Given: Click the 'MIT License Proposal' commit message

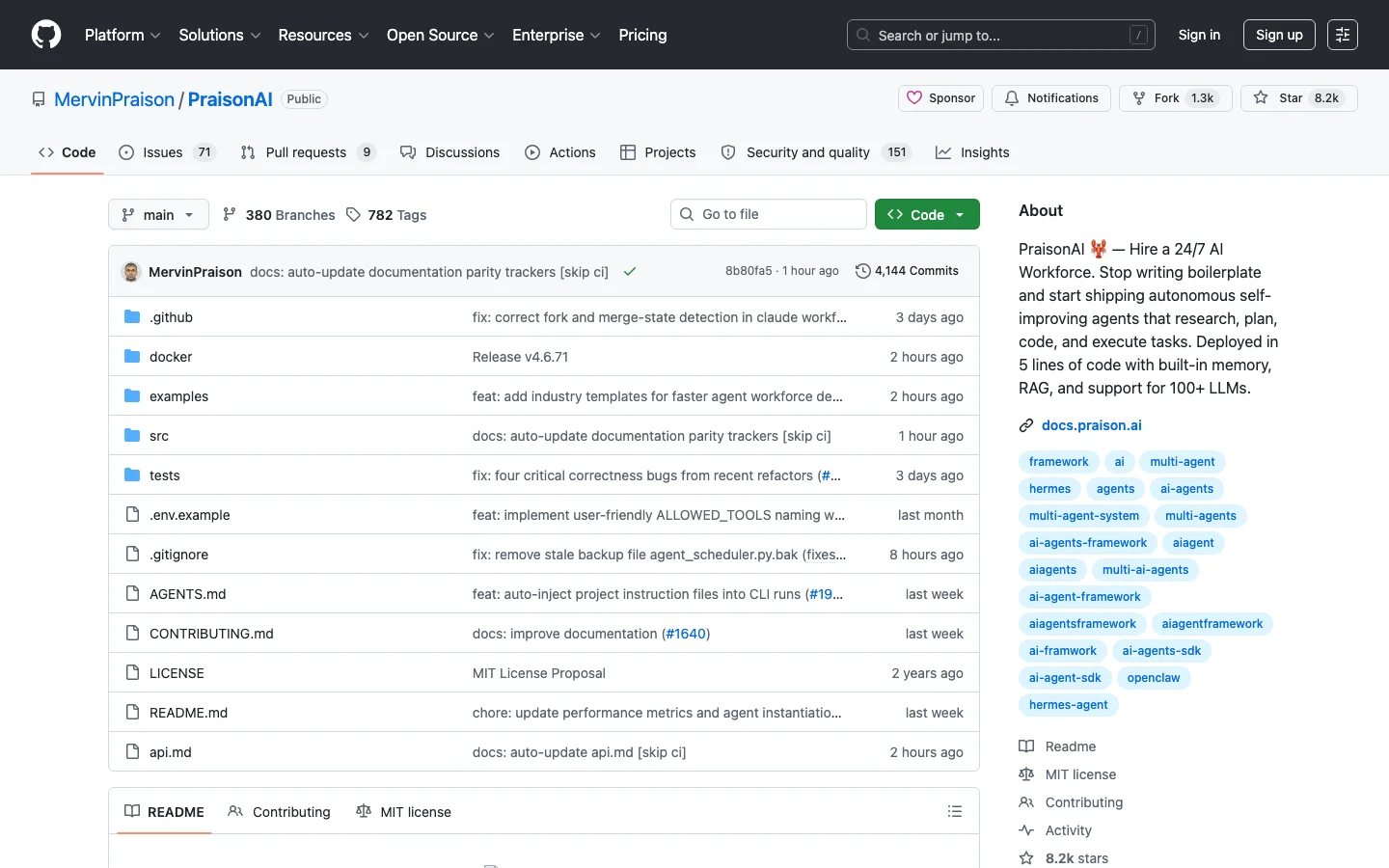Looking at the screenshot, I should click(539, 673).
